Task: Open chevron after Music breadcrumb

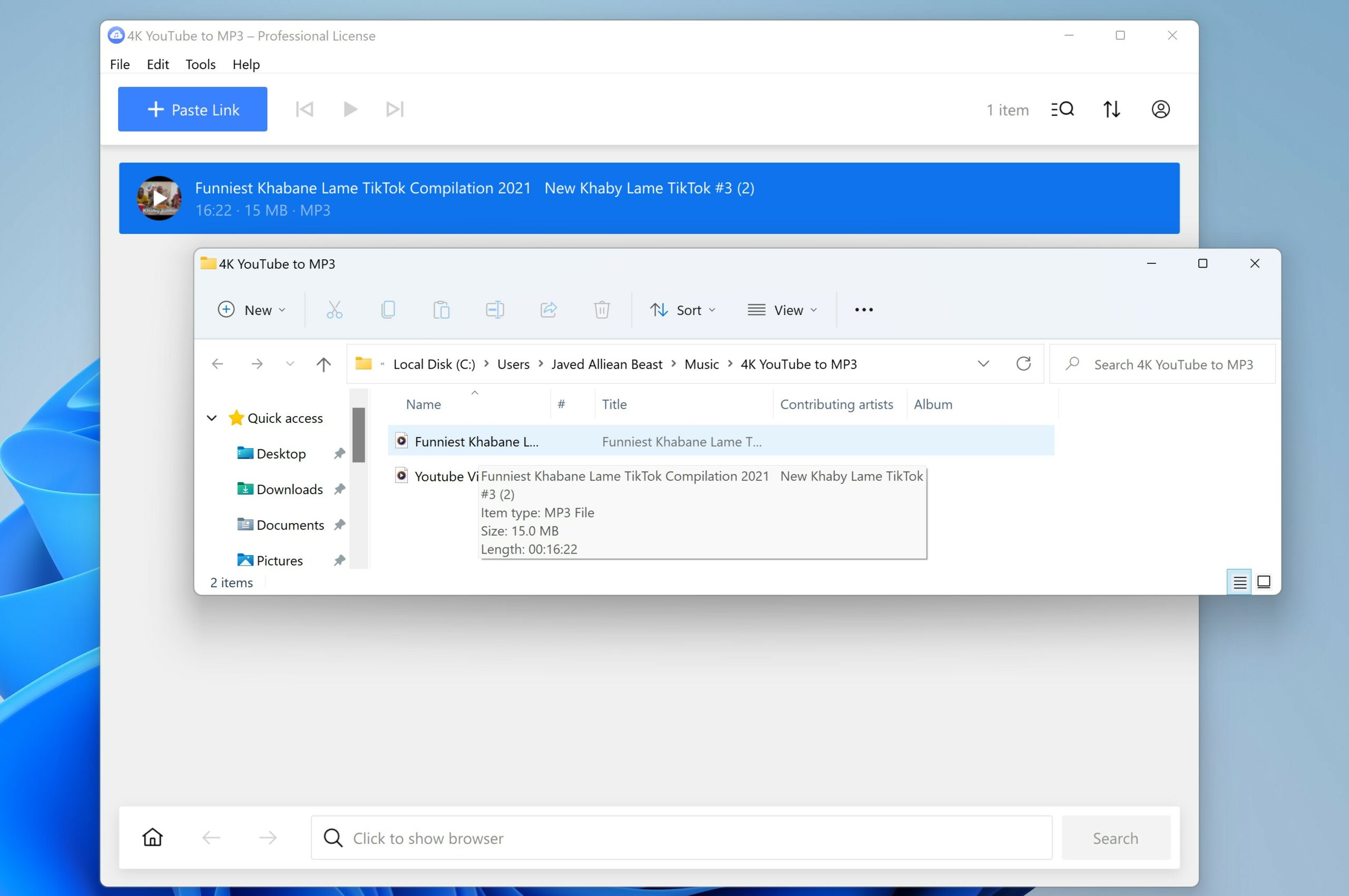Action: coord(730,363)
